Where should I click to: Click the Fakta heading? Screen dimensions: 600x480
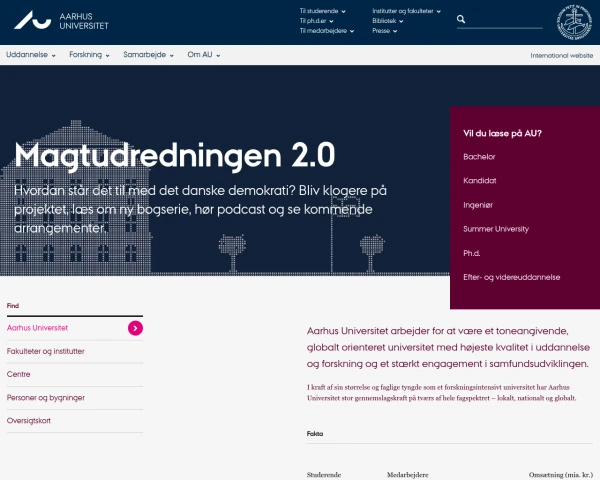[x=315, y=434]
